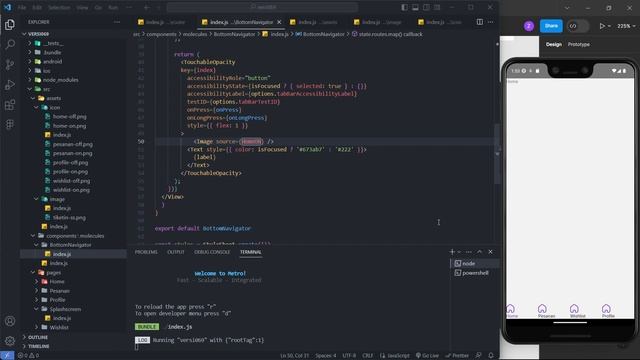The width and height of the screenshot is (640, 360).
Task: Toggle secondary sidebar layout icon
Action: point(426,7)
